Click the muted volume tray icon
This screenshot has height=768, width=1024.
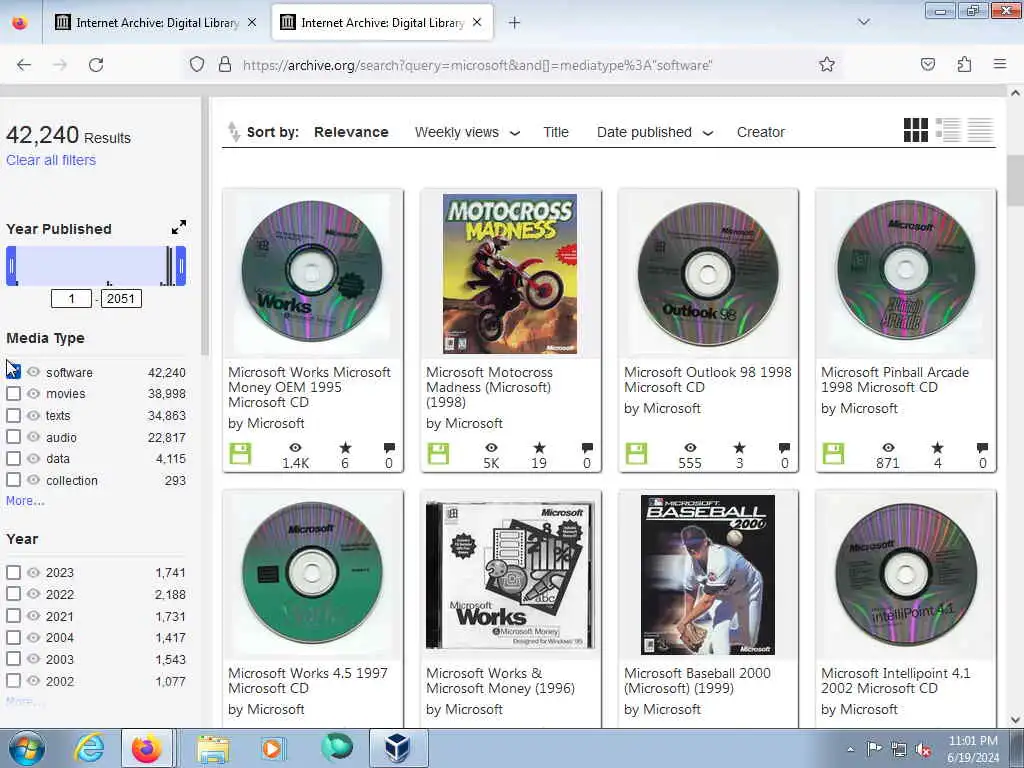click(x=923, y=750)
